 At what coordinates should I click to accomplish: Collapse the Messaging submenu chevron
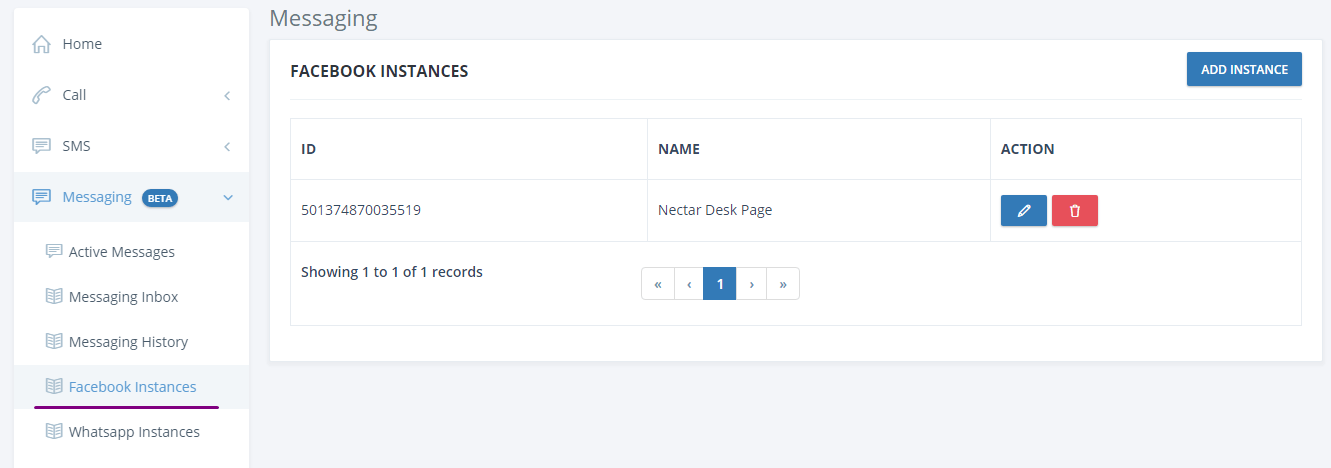[227, 197]
